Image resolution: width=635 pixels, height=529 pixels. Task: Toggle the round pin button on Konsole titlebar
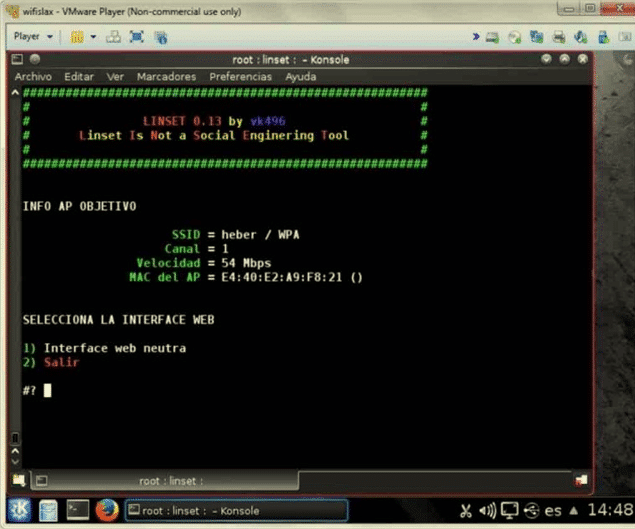point(35,60)
